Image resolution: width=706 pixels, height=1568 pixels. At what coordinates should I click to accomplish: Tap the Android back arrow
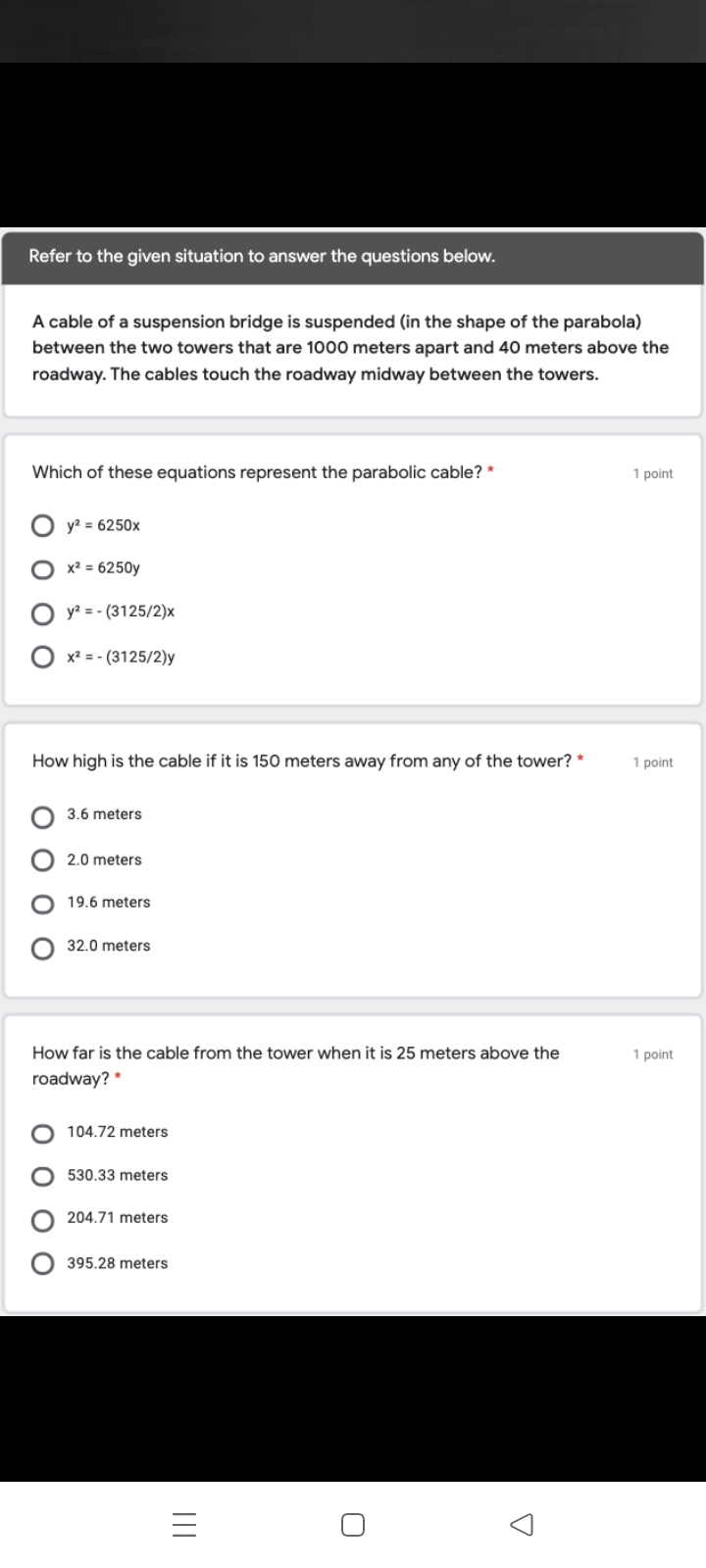pos(522,1525)
